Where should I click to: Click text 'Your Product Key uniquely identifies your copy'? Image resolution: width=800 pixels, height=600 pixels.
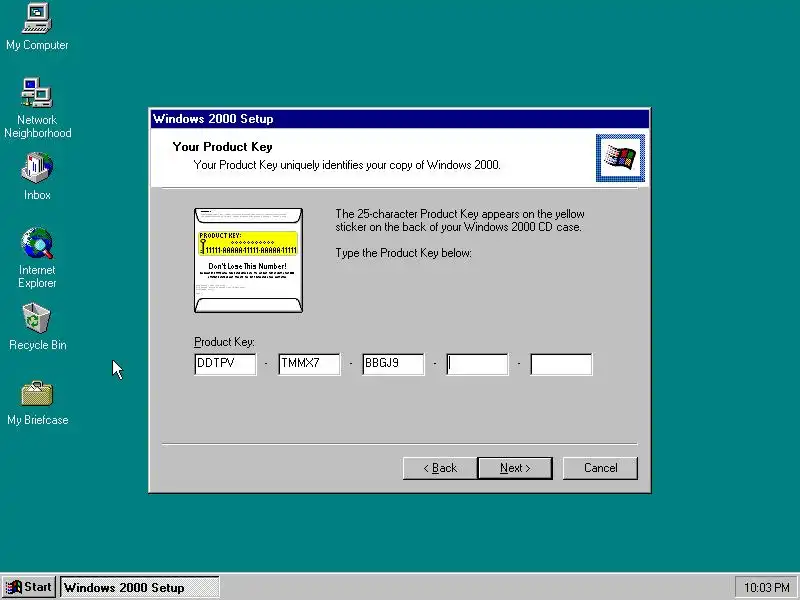(x=309, y=165)
